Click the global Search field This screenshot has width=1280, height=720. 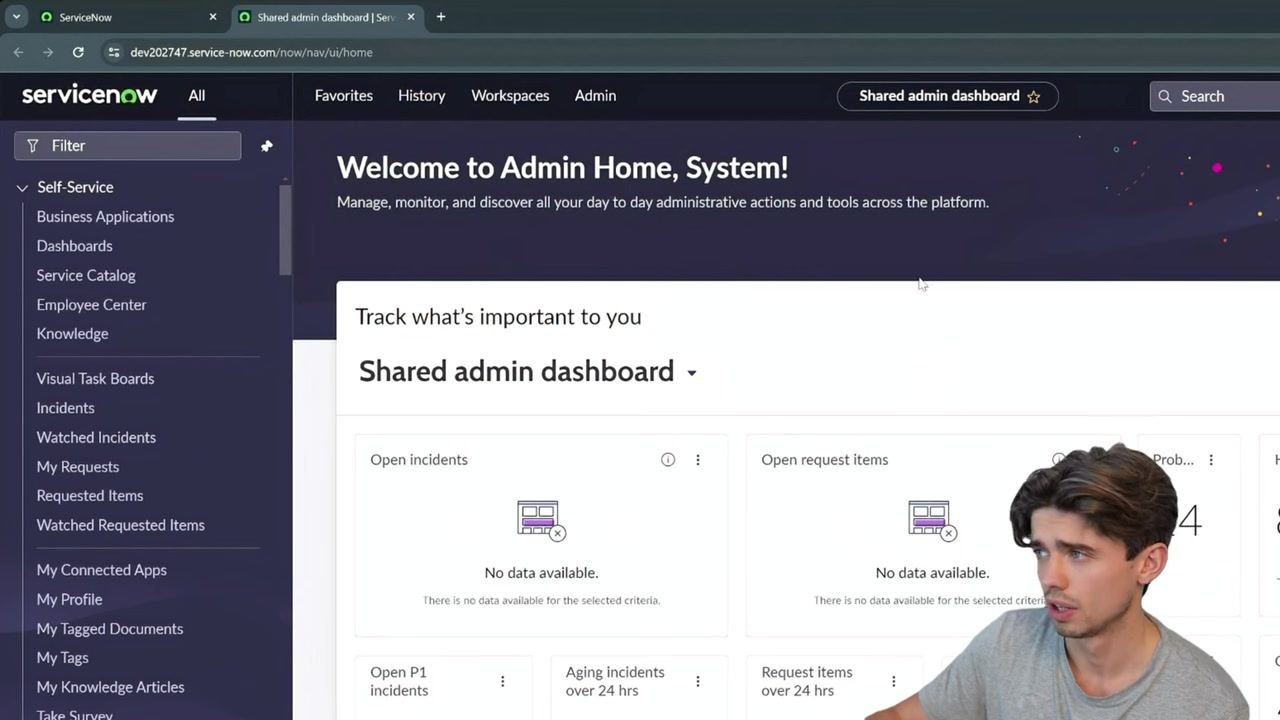pyautogui.click(x=1215, y=96)
